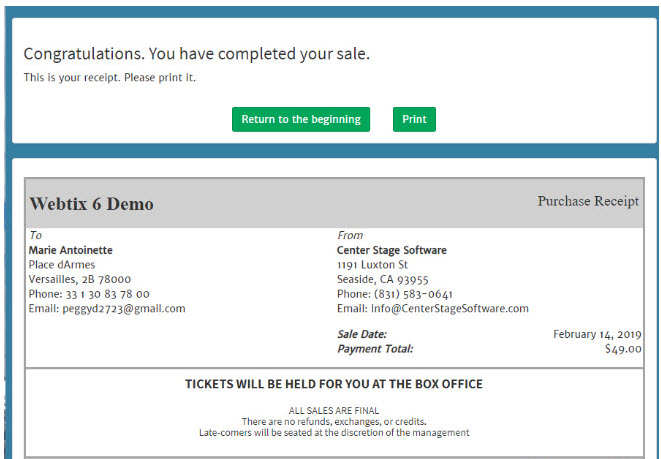
Task: Click the Info@CenterStageSoftware.com email
Action: [449, 309]
